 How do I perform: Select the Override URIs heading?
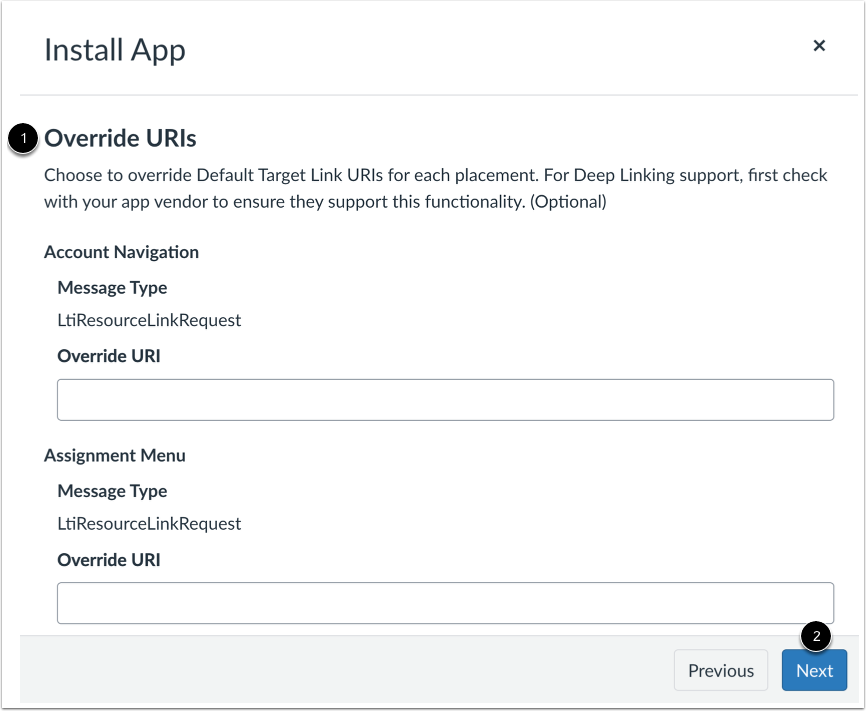pos(120,138)
